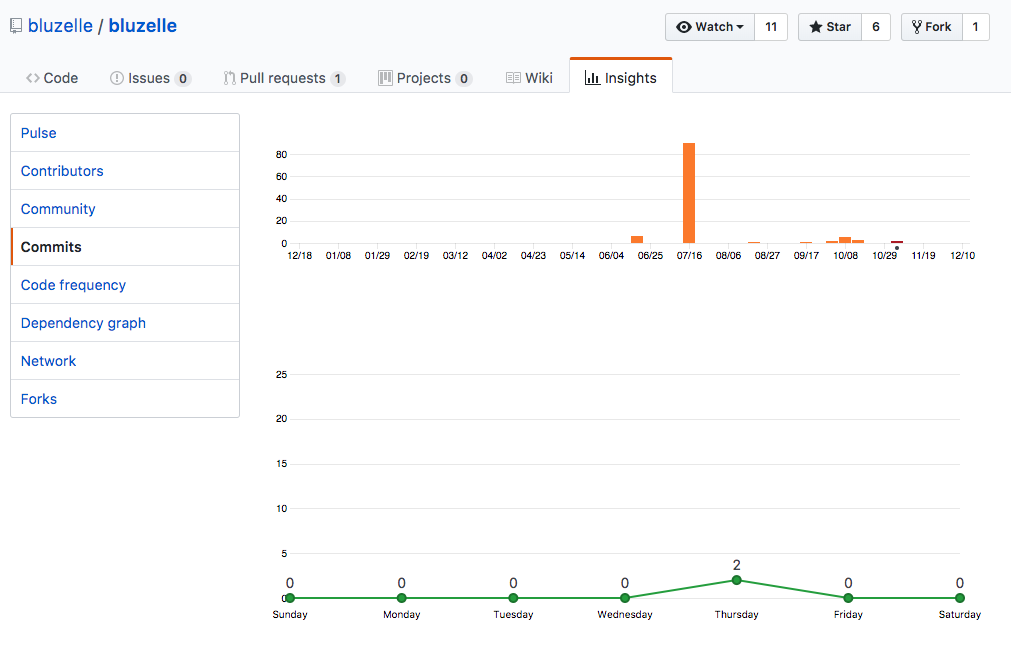The height and width of the screenshot is (650, 1011).
Task: Open the bluzelle repository name link
Action: [142, 26]
